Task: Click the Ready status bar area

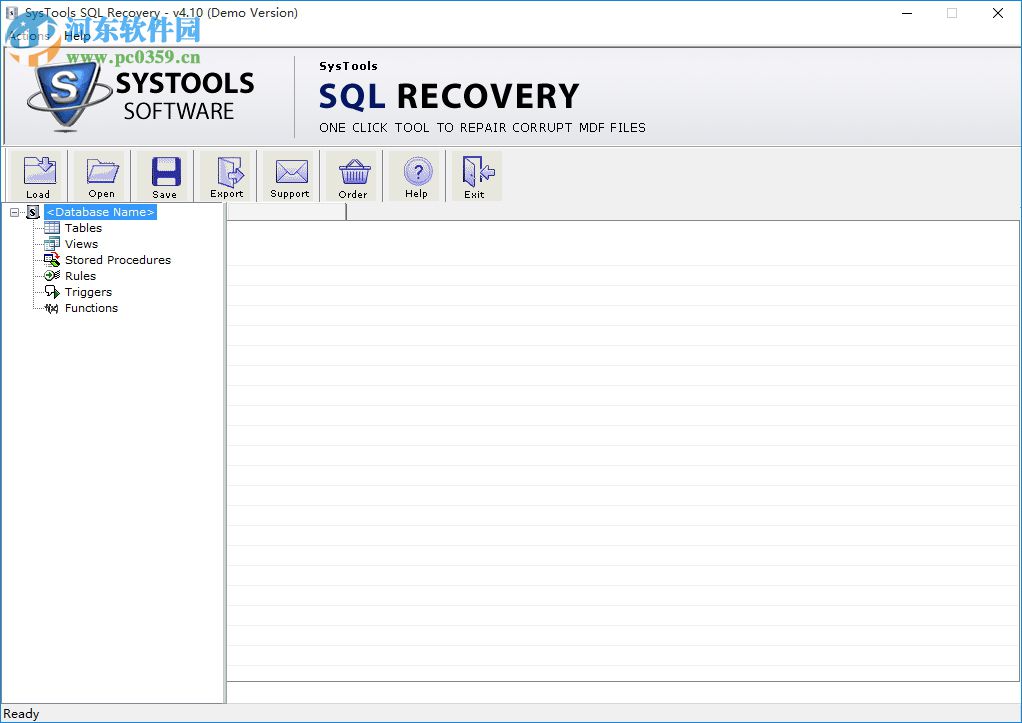Action: point(21,713)
